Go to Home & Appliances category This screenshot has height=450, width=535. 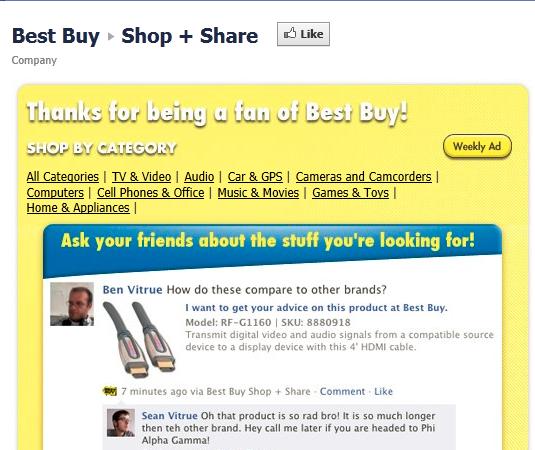tap(78, 208)
